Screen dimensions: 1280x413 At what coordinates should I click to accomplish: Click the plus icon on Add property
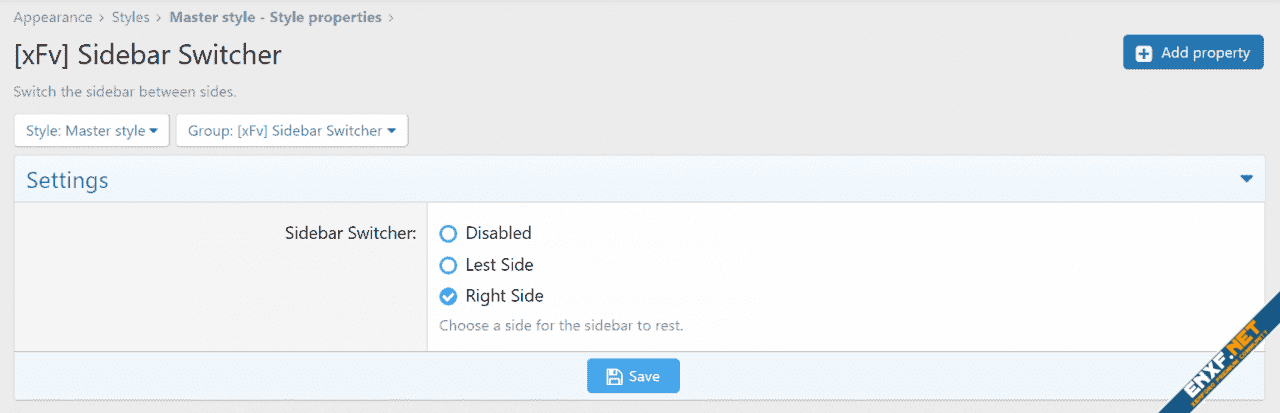click(x=1144, y=53)
